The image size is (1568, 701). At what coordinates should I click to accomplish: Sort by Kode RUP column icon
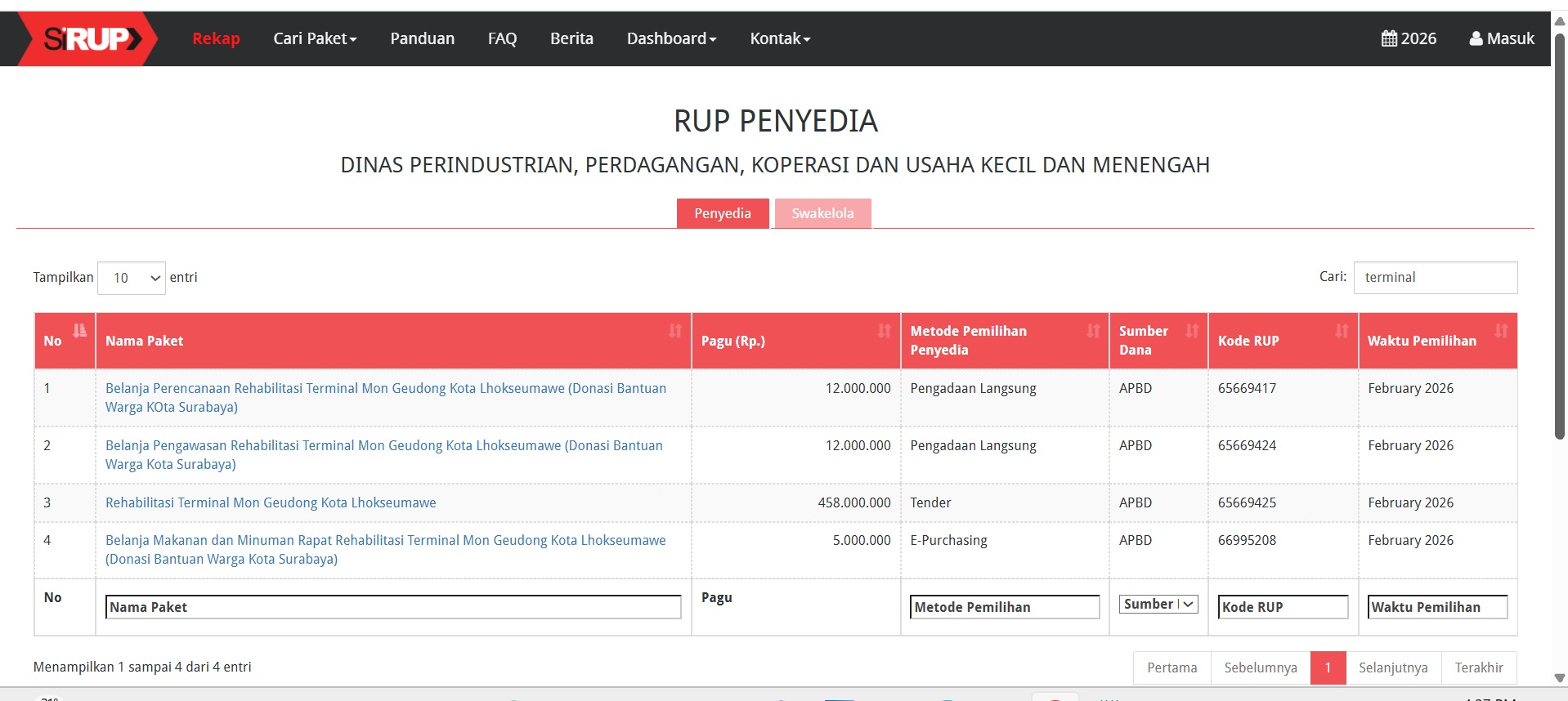point(1342,331)
